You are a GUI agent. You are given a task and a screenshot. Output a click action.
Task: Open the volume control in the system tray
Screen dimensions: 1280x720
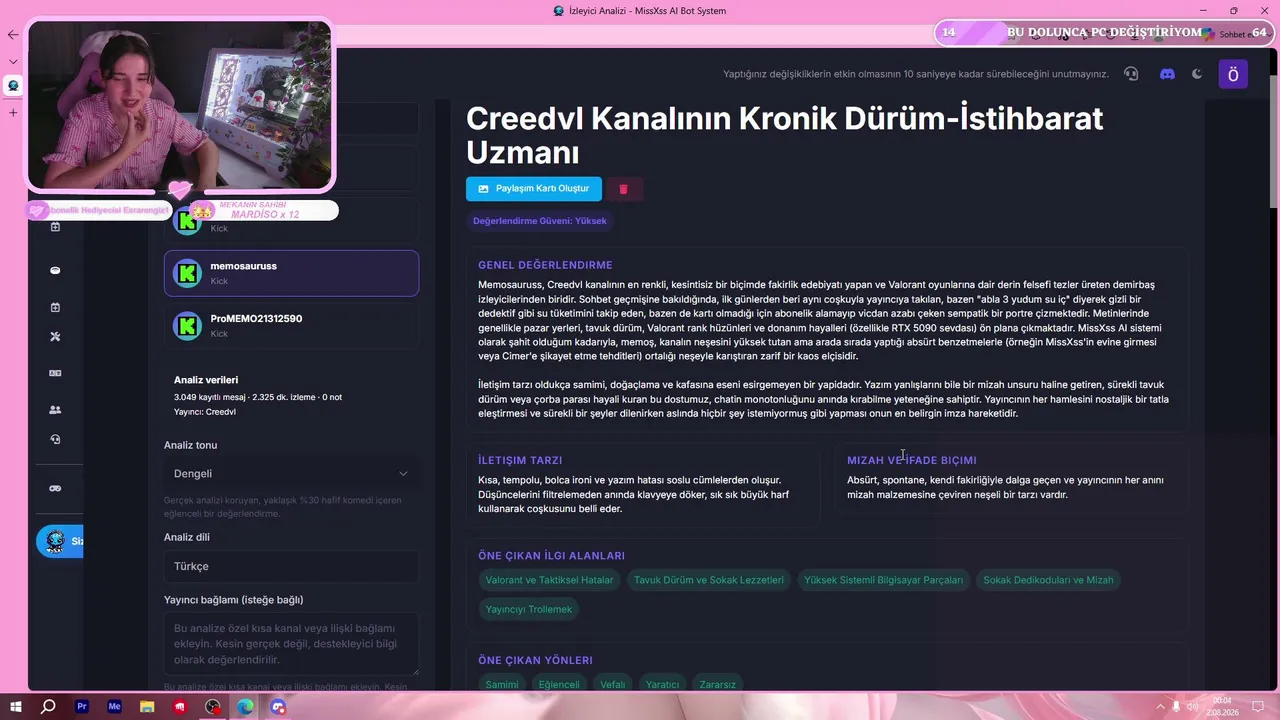tap(1191, 707)
